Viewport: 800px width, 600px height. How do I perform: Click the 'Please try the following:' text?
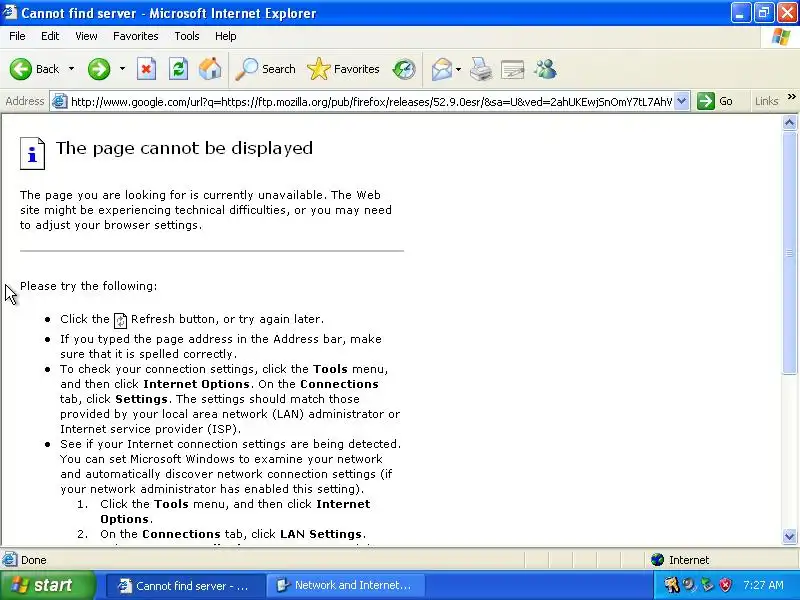[x=88, y=286]
